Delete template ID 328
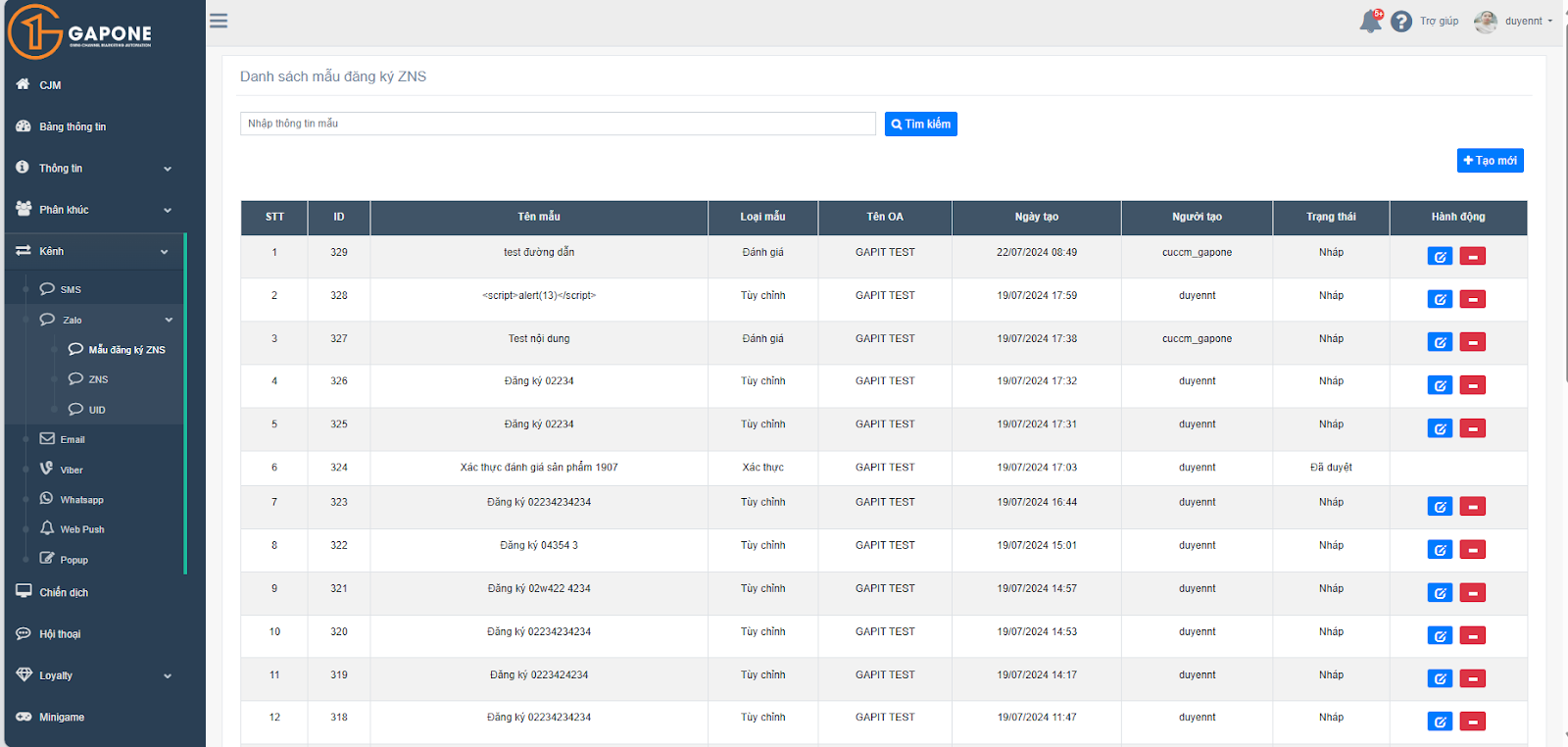The height and width of the screenshot is (747, 1568). tap(1473, 299)
